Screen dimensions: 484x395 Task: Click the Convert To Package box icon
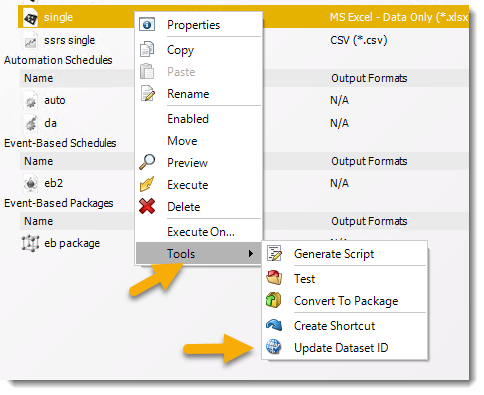(274, 300)
